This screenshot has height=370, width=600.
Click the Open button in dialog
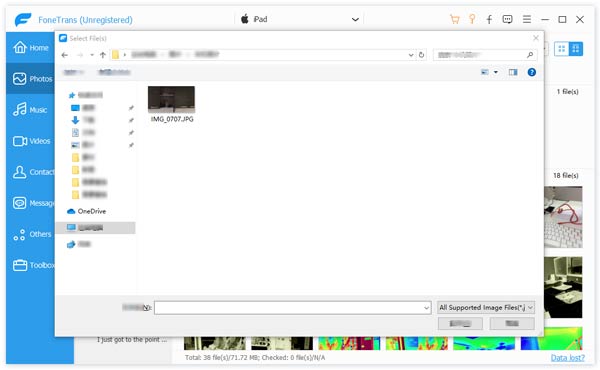460,324
